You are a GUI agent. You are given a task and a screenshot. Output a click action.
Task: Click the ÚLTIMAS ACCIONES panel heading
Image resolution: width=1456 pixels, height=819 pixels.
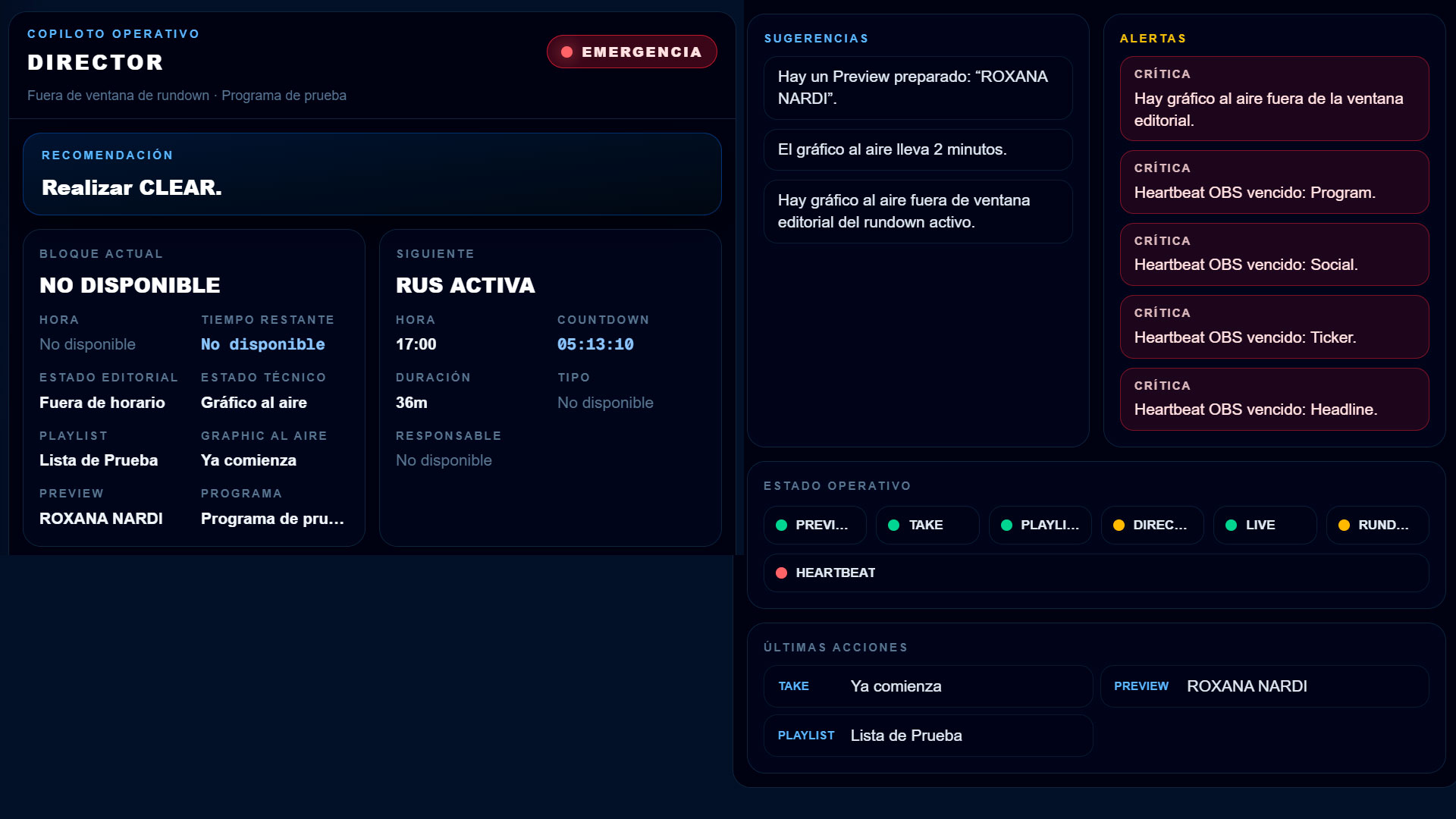pos(836,648)
